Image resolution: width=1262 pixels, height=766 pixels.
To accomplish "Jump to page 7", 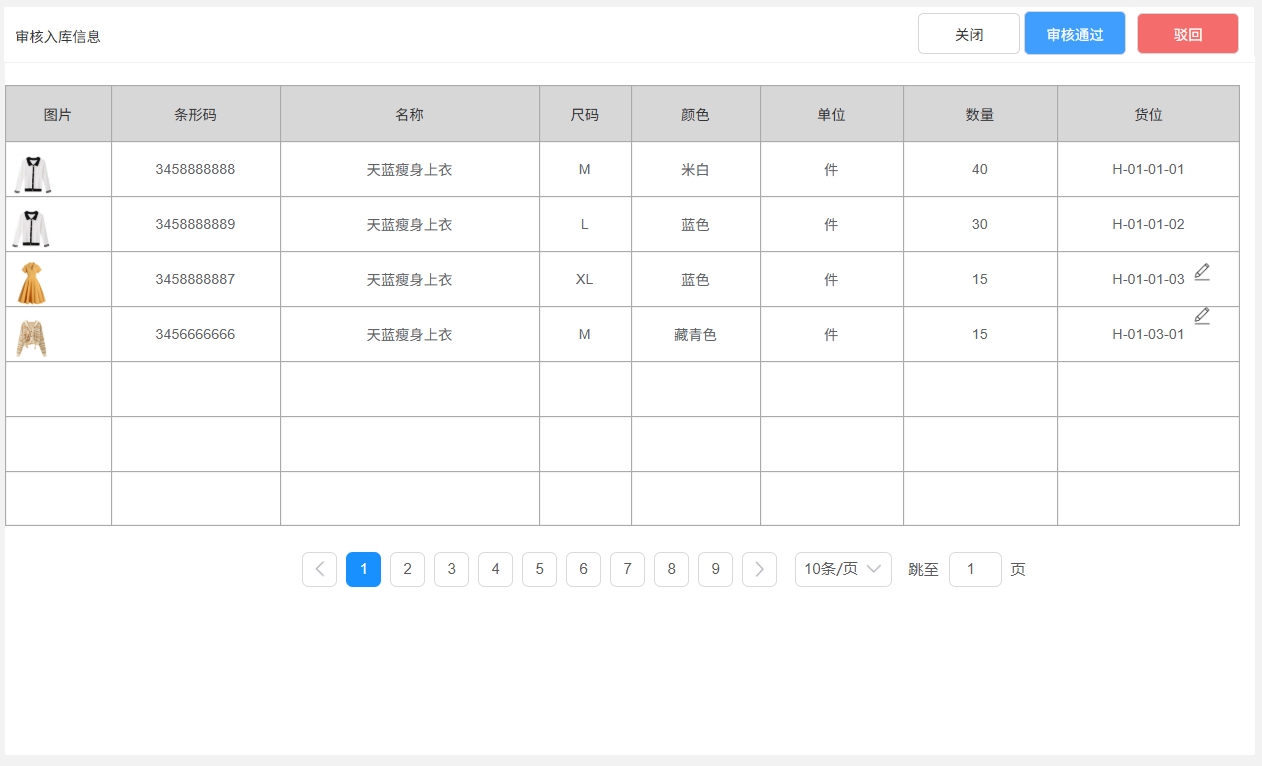I will tap(627, 569).
